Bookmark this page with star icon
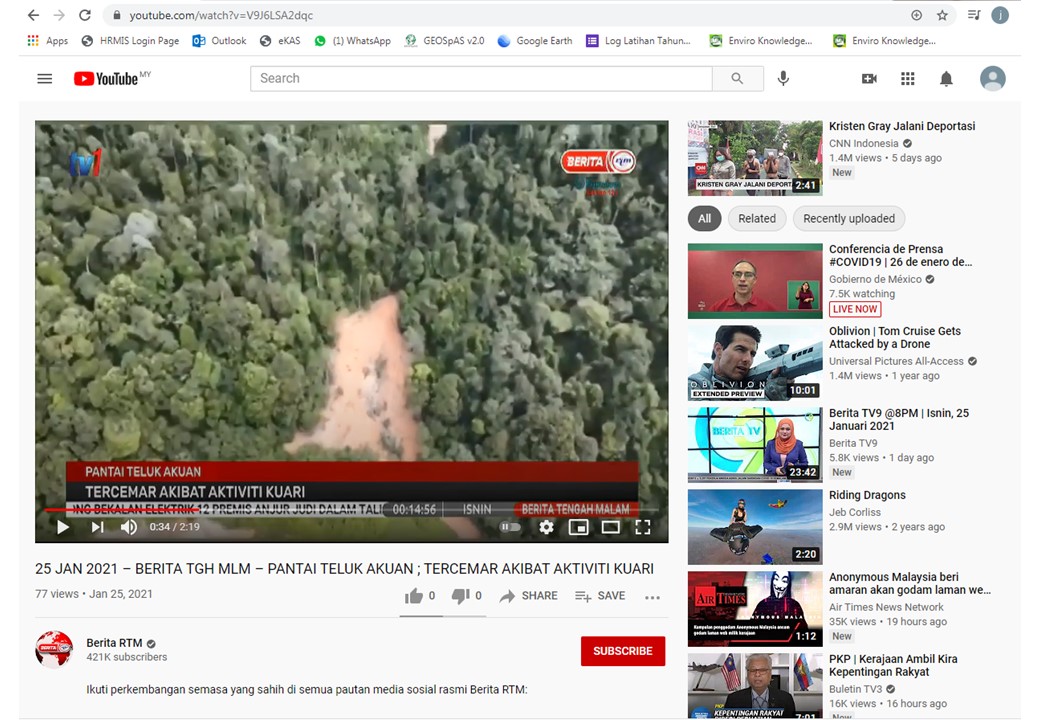1040x720 pixels. [942, 15]
